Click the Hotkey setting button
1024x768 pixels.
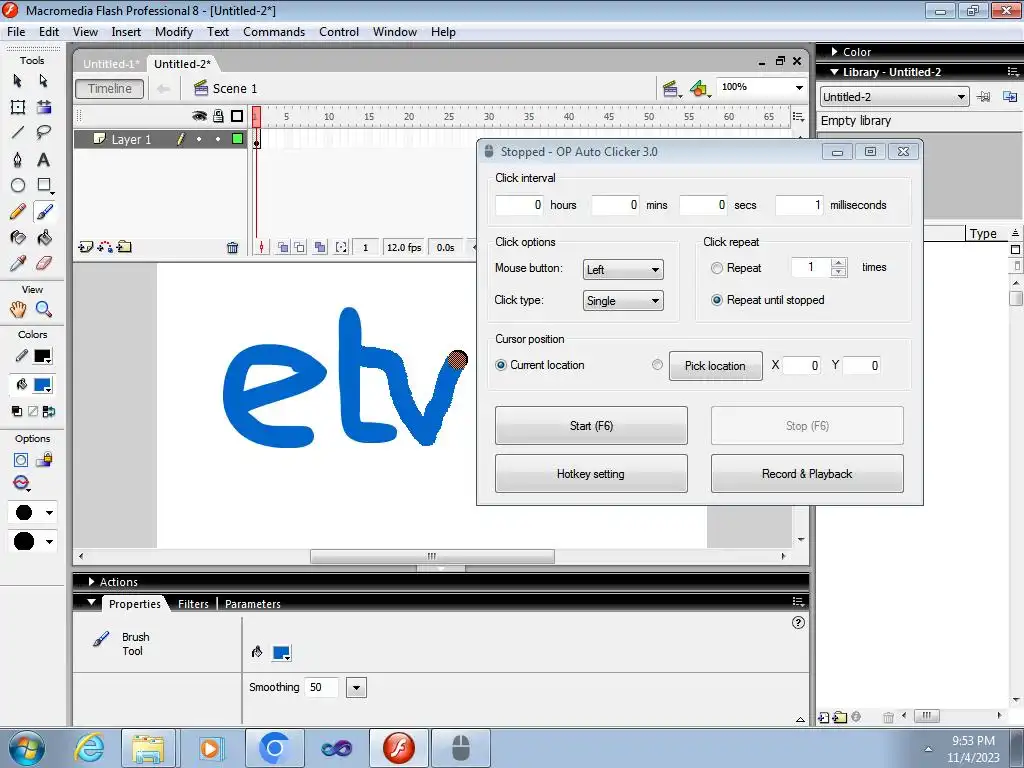coord(591,473)
